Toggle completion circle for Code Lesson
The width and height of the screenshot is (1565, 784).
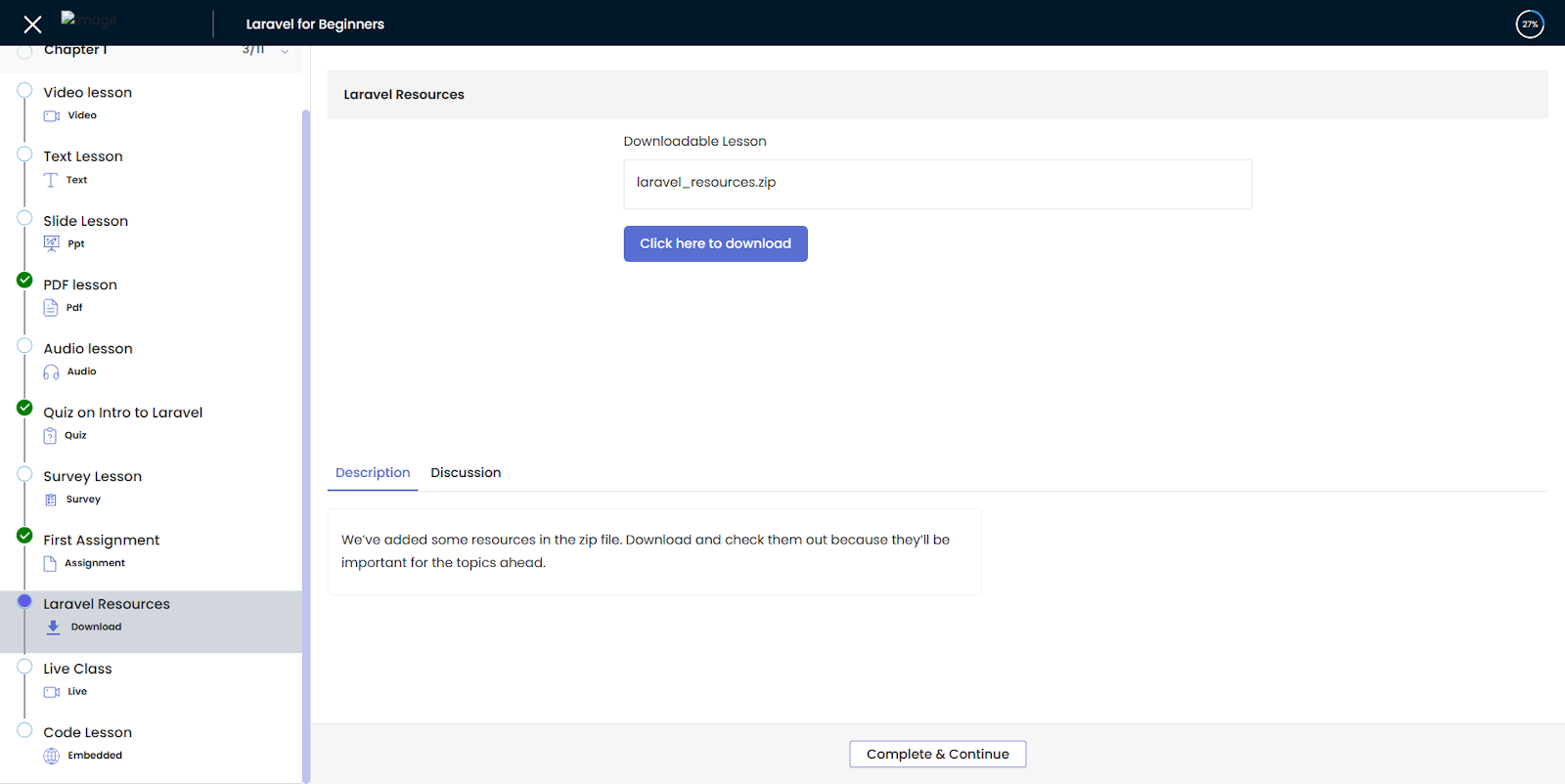(24, 730)
